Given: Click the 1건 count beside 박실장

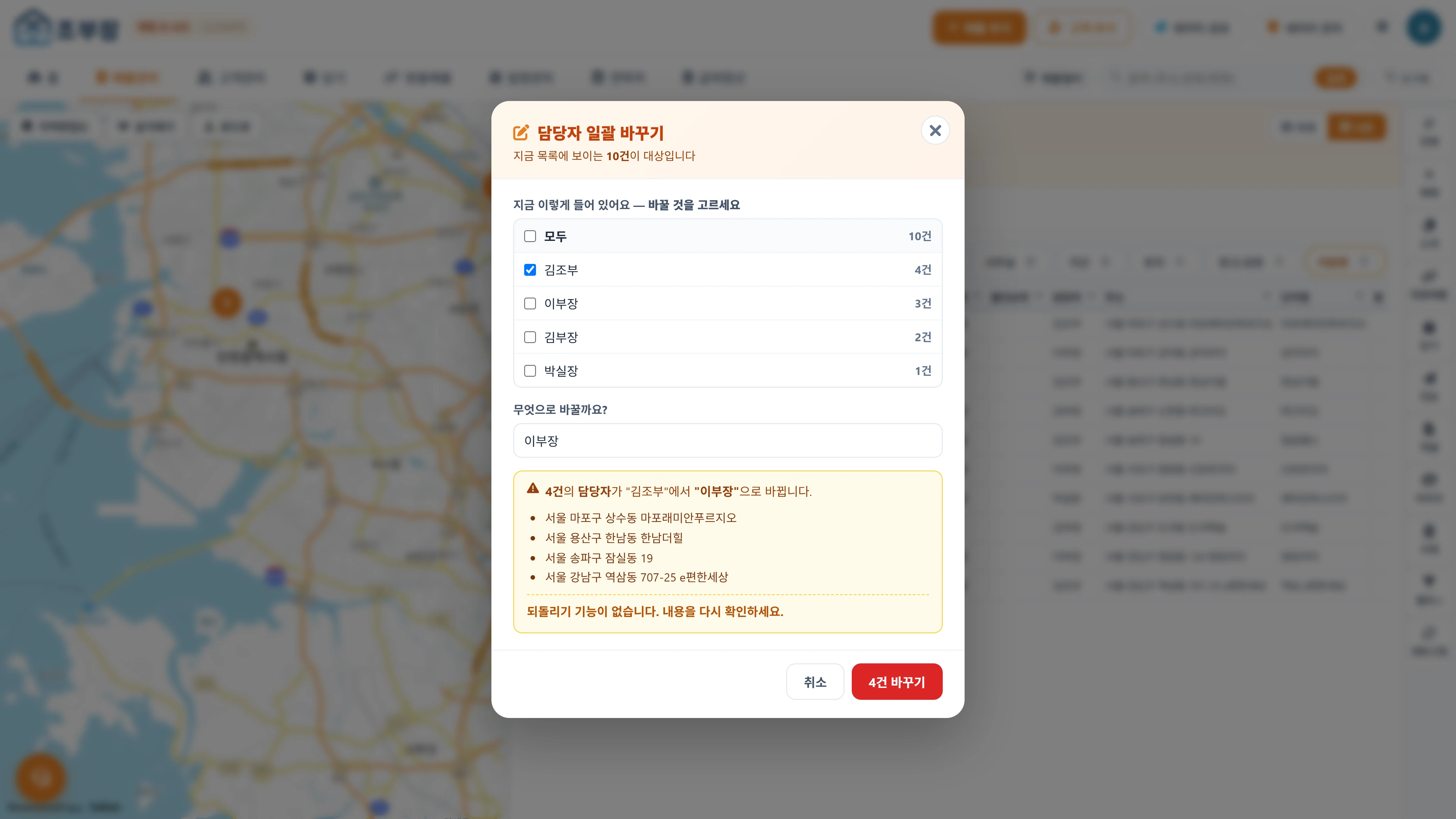Looking at the screenshot, I should (923, 371).
